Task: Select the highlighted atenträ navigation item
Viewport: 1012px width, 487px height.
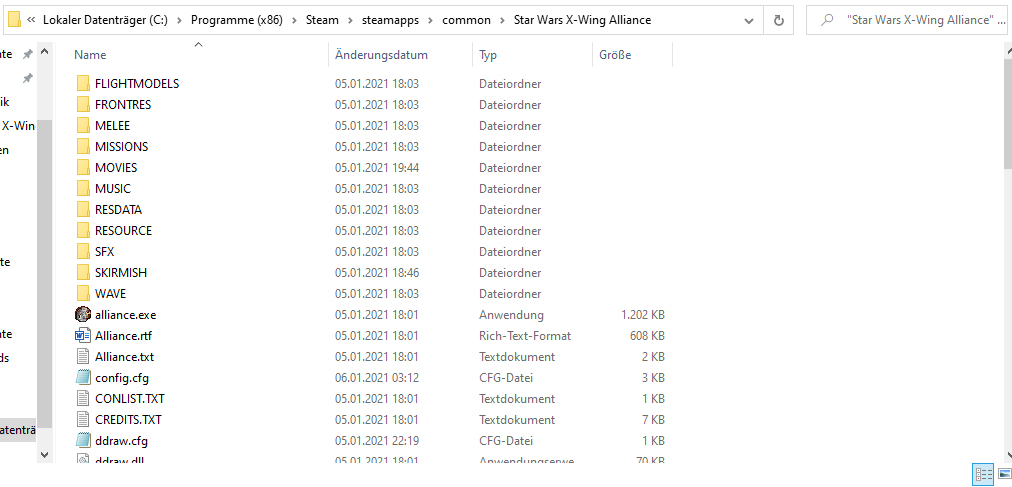Action: coord(18,429)
